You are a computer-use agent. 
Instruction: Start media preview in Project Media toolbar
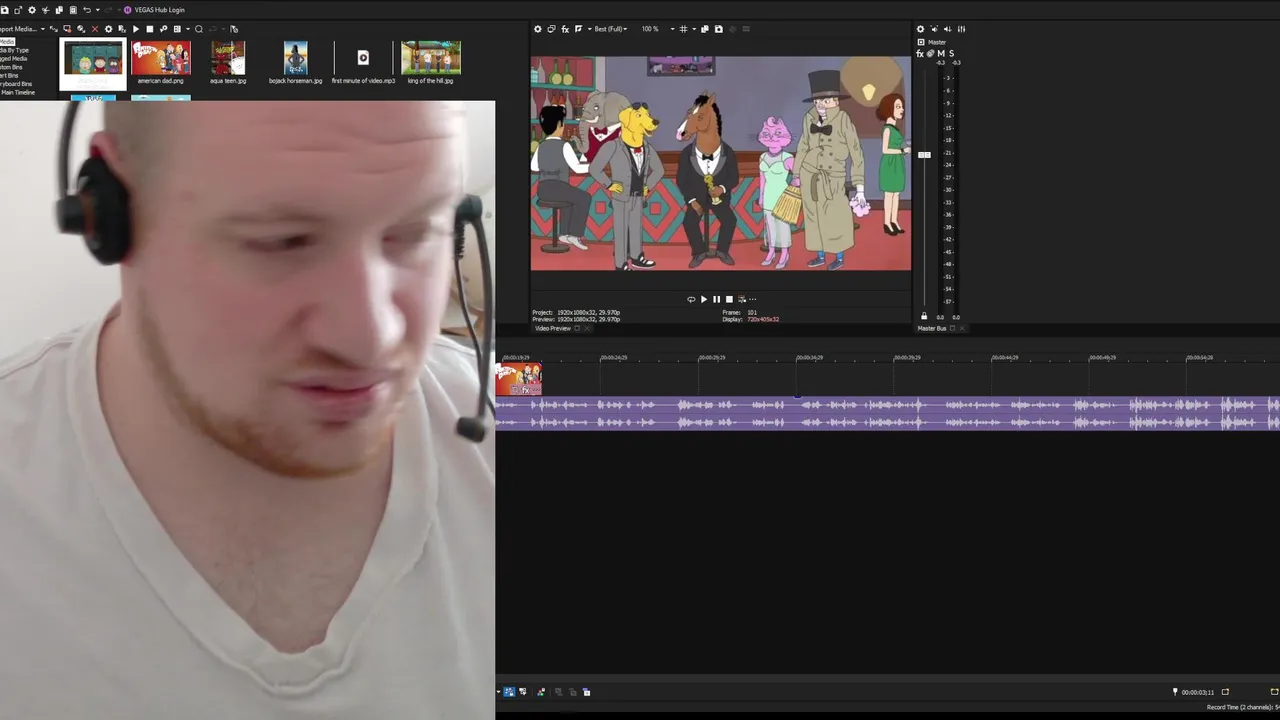136,29
